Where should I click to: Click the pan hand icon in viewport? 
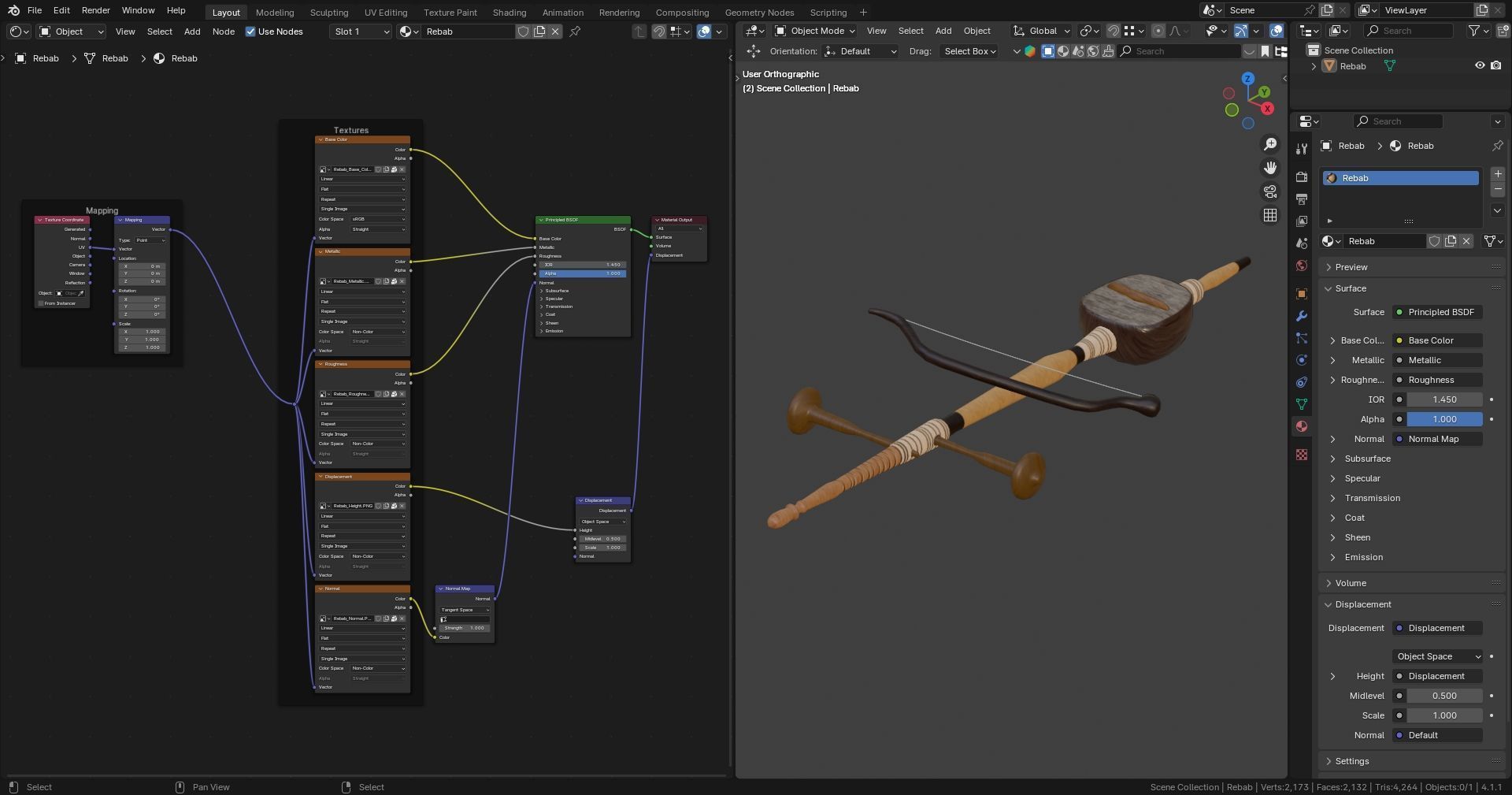pyautogui.click(x=1269, y=168)
